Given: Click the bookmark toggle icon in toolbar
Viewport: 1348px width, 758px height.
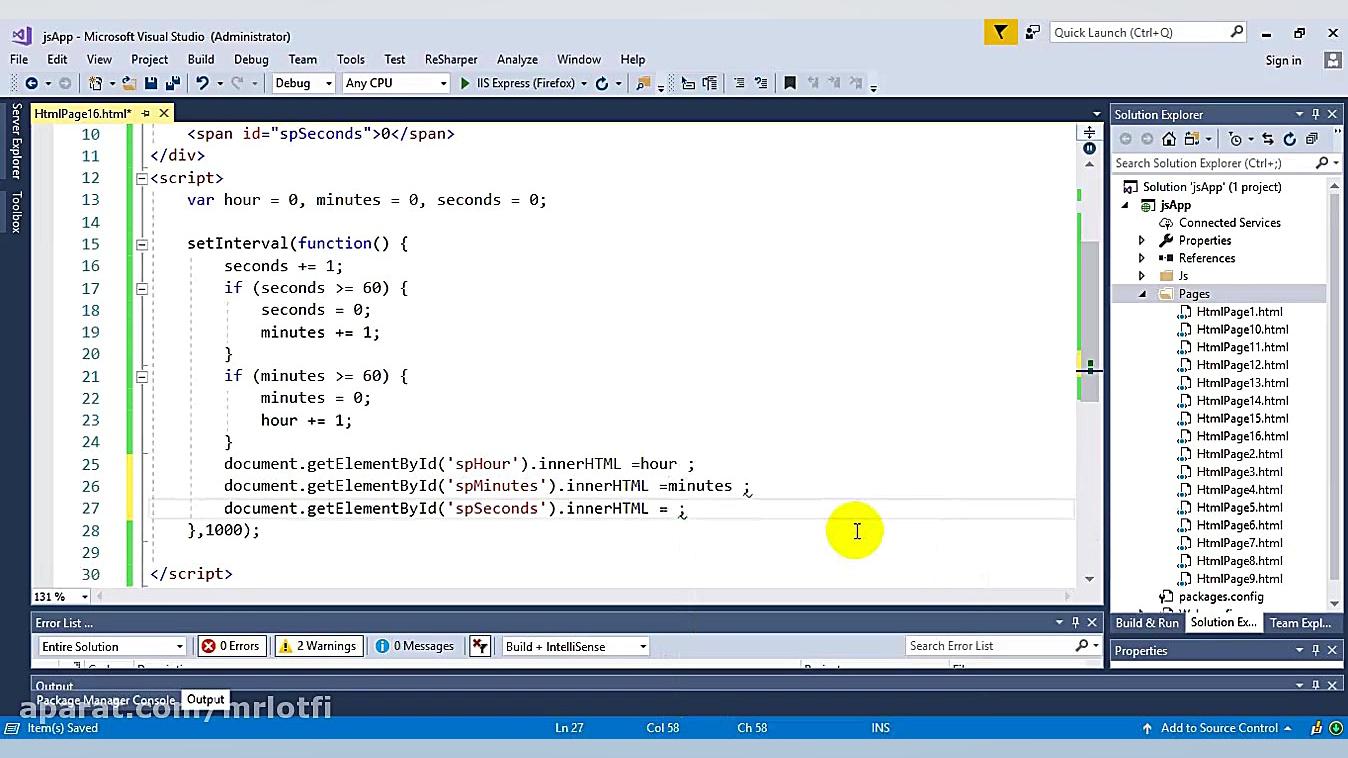Looking at the screenshot, I should tap(790, 84).
